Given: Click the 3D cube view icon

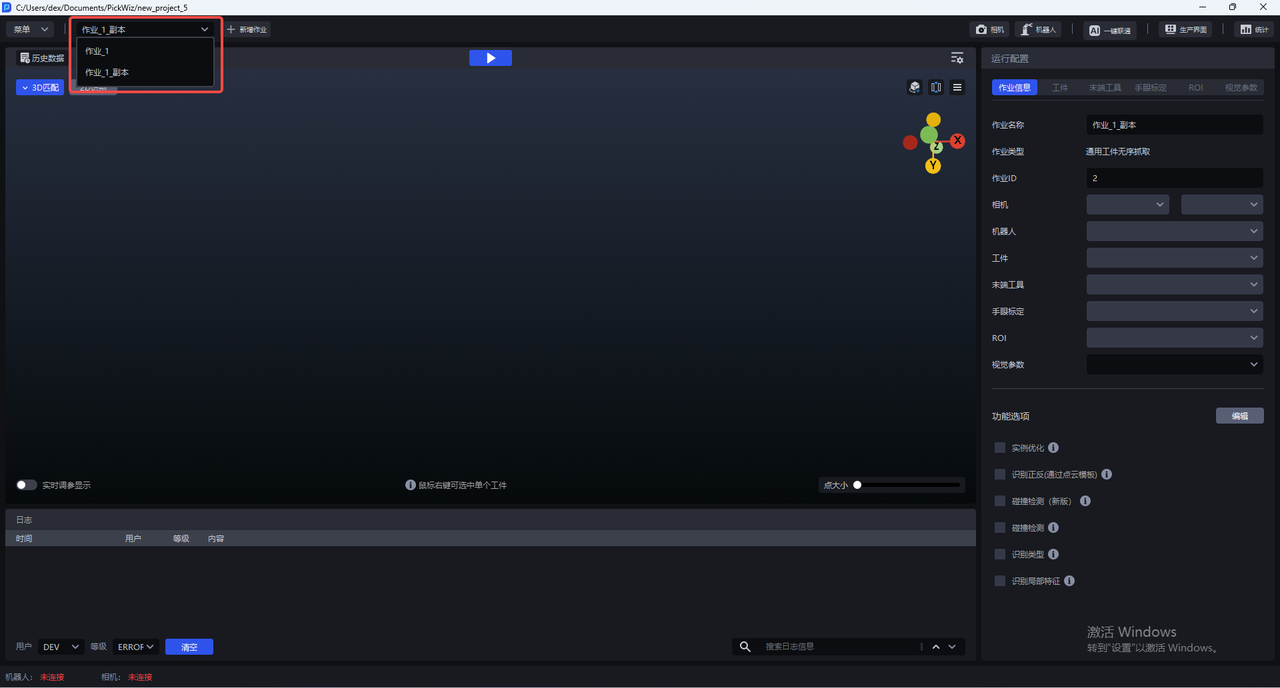Looking at the screenshot, I should [914, 88].
